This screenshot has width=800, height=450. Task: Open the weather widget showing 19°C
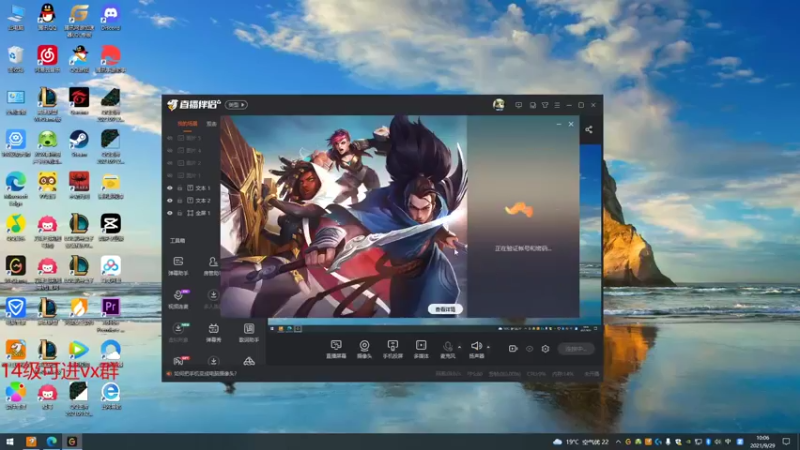581,442
